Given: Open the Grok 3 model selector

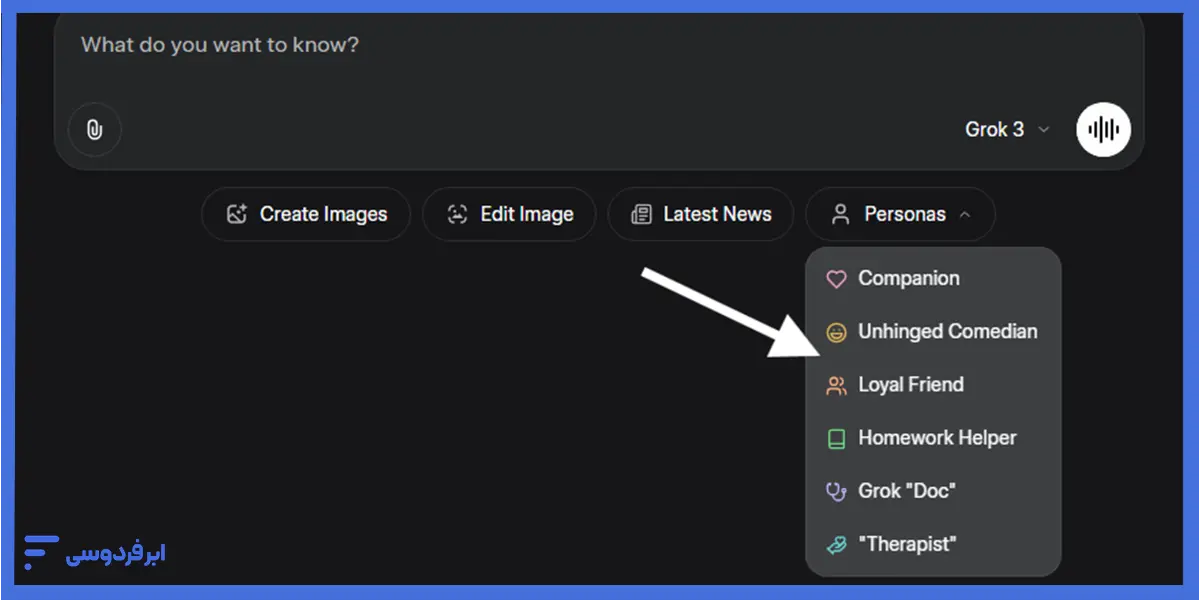Looking at the screenshot, I should [x=1007, y=129].
